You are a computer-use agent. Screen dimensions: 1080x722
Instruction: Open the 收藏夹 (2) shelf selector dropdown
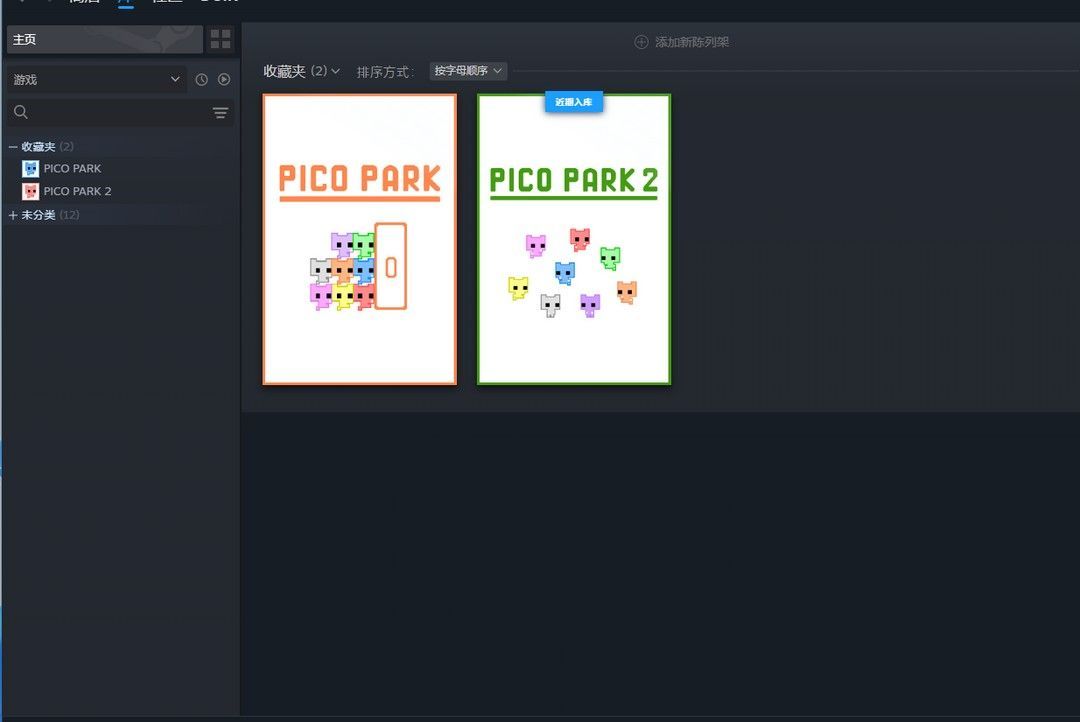click(302, 71)
